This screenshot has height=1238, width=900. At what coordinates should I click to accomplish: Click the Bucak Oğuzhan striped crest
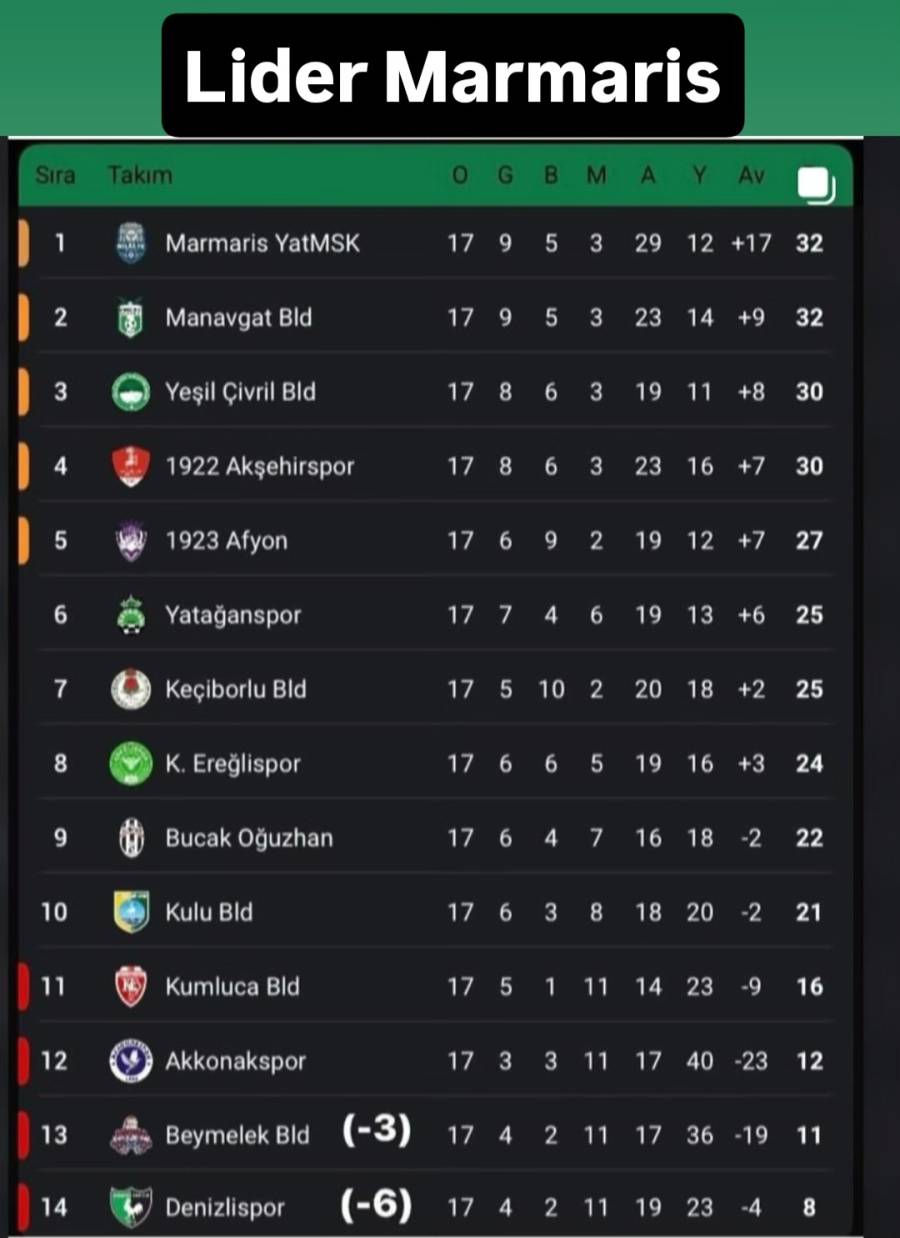coord(131,838)
